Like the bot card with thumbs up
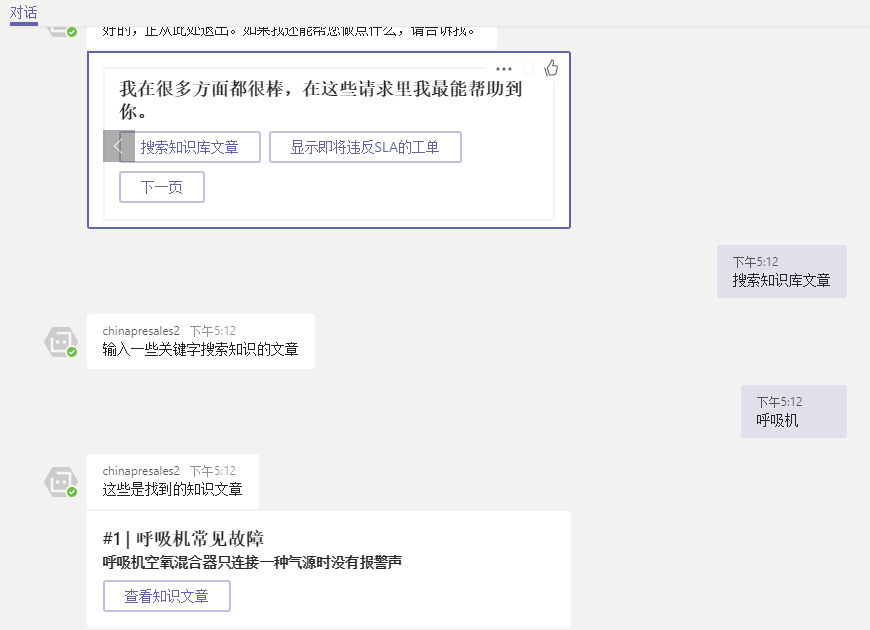This screenshot has width=870, height=630. pos(551,68)
